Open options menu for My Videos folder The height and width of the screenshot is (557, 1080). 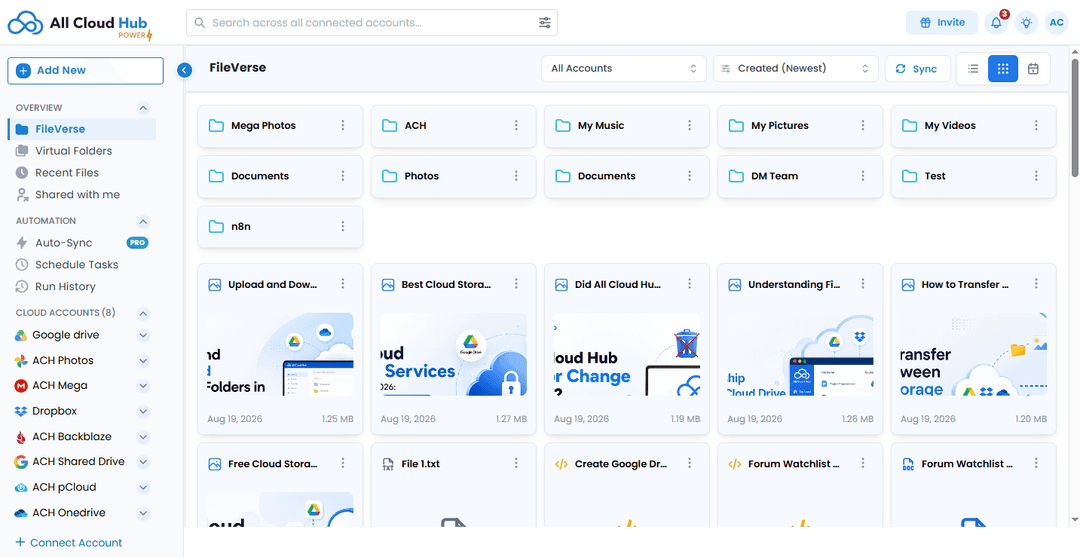pyautogui.click(x=1036, y=125)
